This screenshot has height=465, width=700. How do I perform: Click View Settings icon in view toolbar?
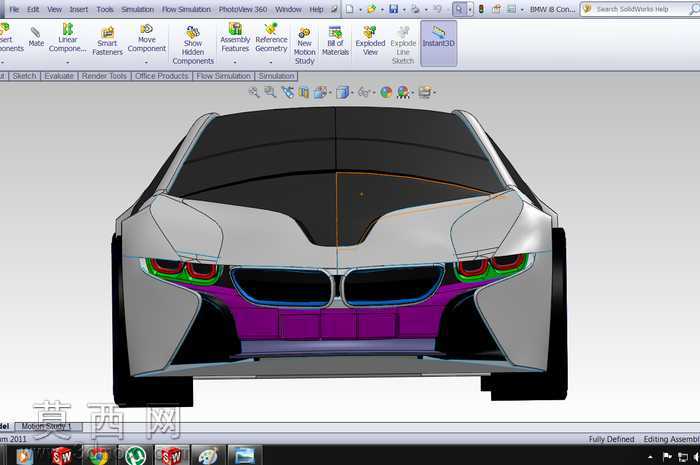tap(425, 92)
